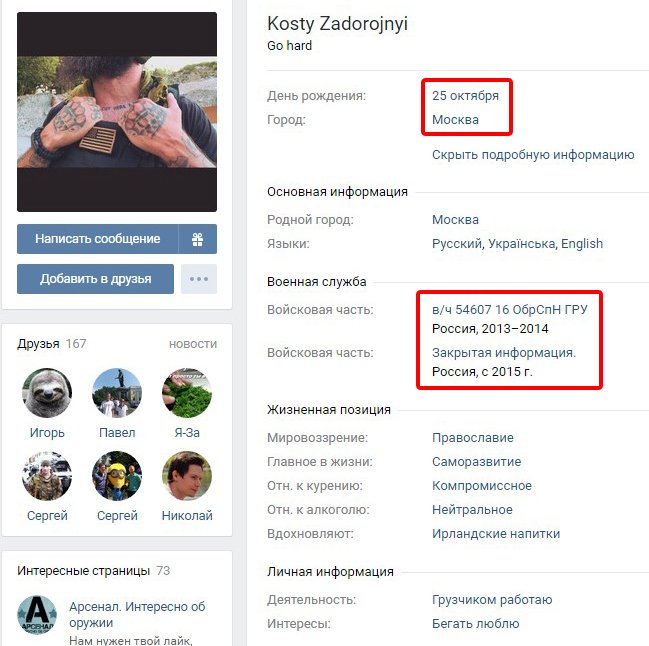Click Написать сообщение button
Image resolution: width=649 pixels, height=646 pixels.
(98, 239)
